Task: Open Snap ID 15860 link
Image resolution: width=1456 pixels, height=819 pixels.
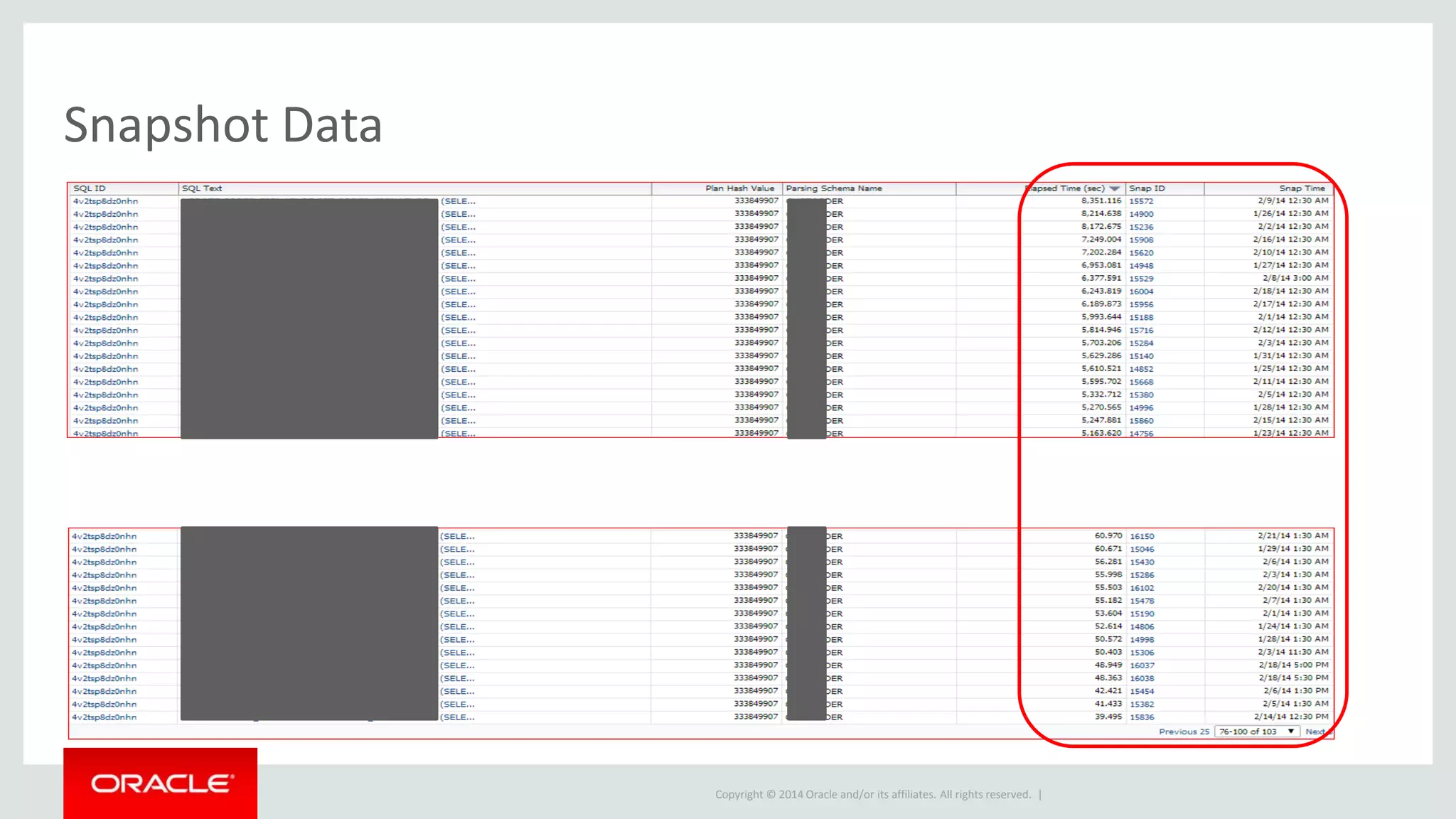Action: pos(1141,421)
